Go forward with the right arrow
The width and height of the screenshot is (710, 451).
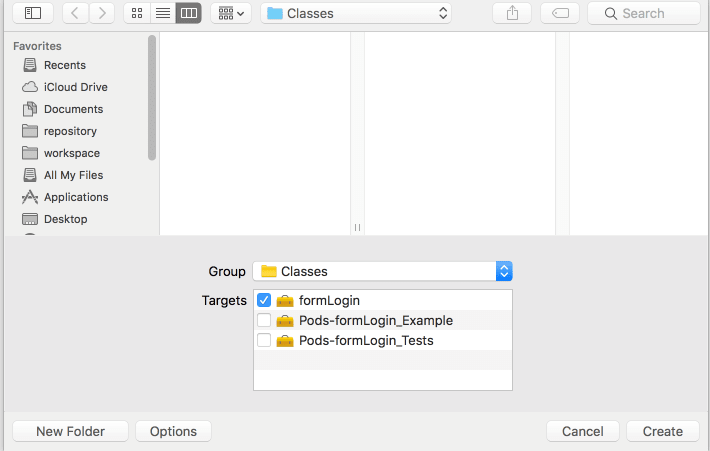point(101,13)
